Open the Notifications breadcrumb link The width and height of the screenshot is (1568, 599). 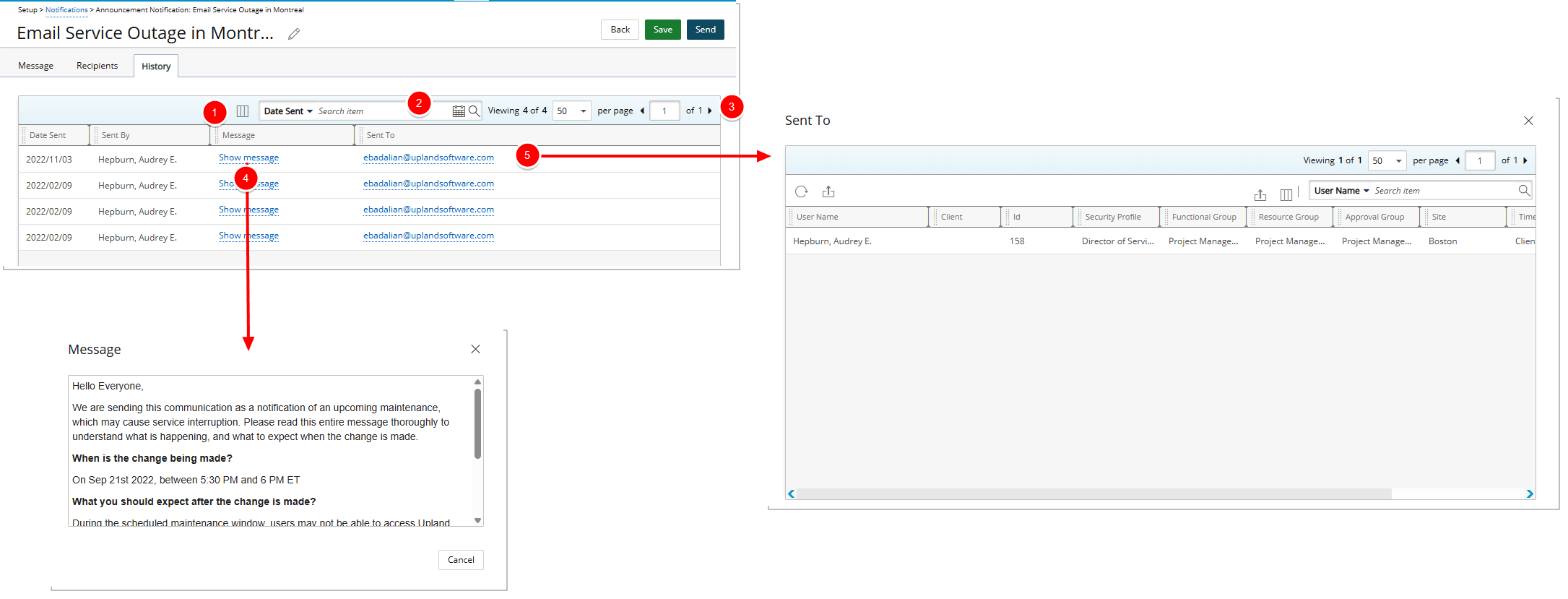(x=66, y=10)
